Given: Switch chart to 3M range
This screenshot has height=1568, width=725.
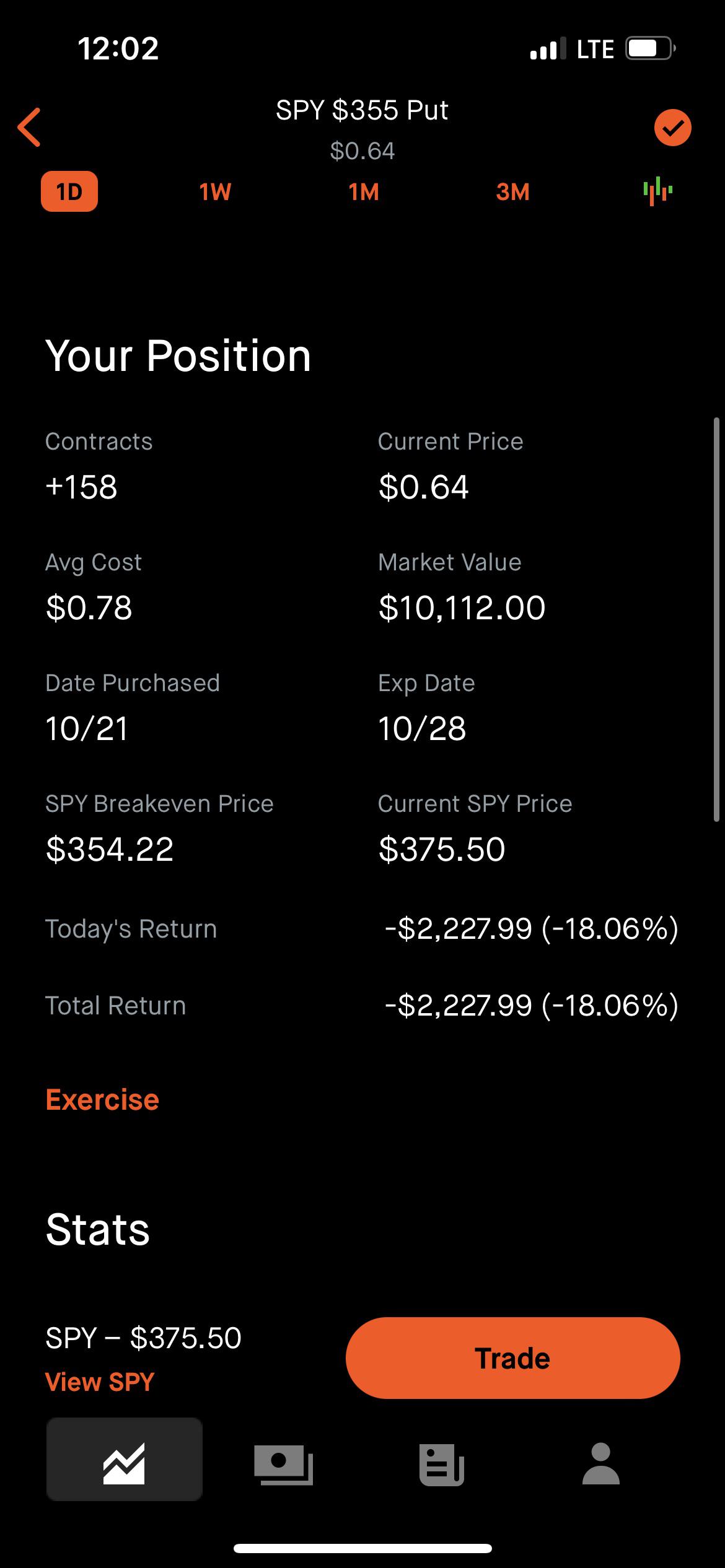Looking at the screenshot, I should [x=512, y=192].
